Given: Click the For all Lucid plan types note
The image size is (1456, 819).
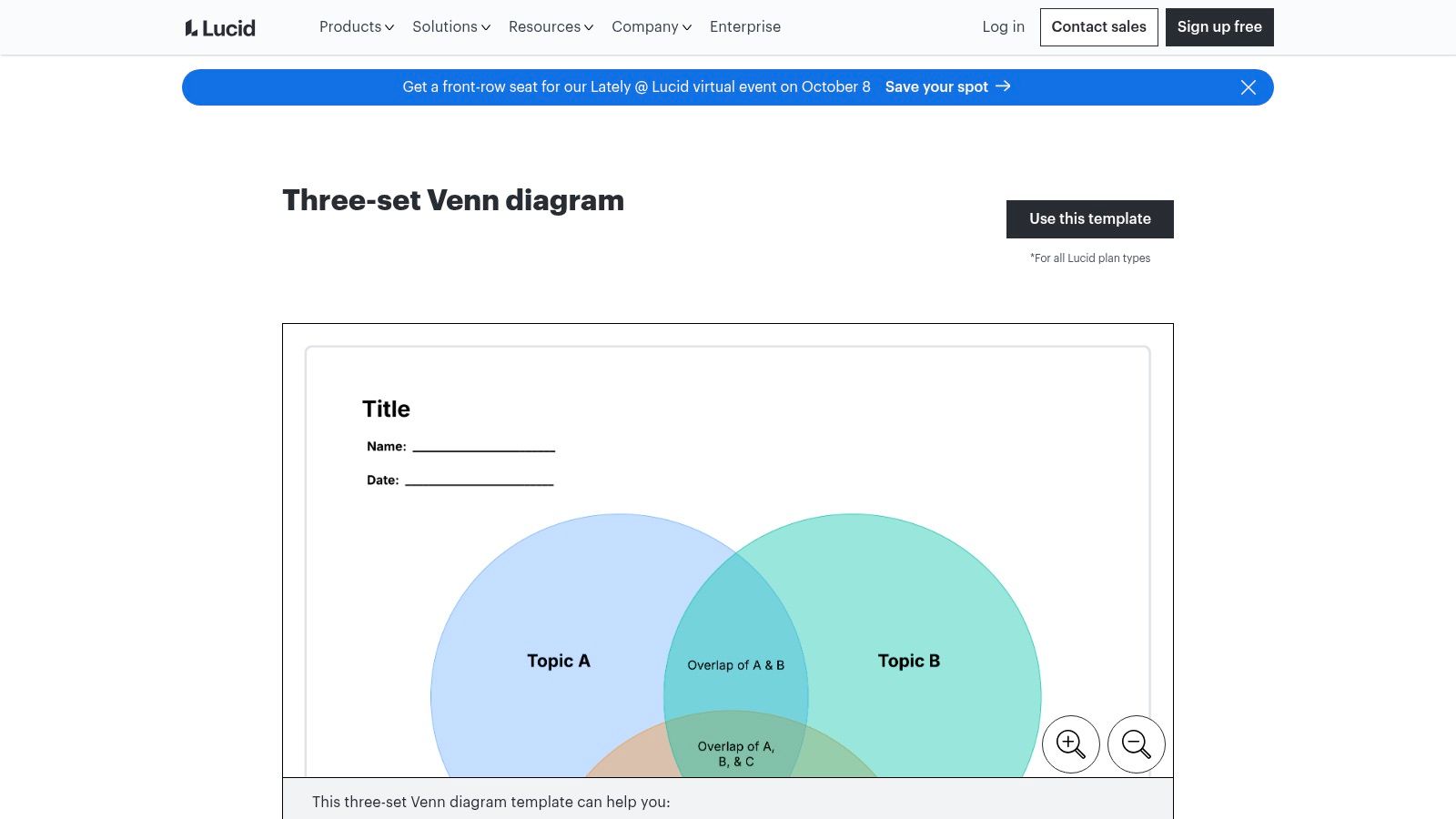Looking at the screenshot, I should 1090,258.
